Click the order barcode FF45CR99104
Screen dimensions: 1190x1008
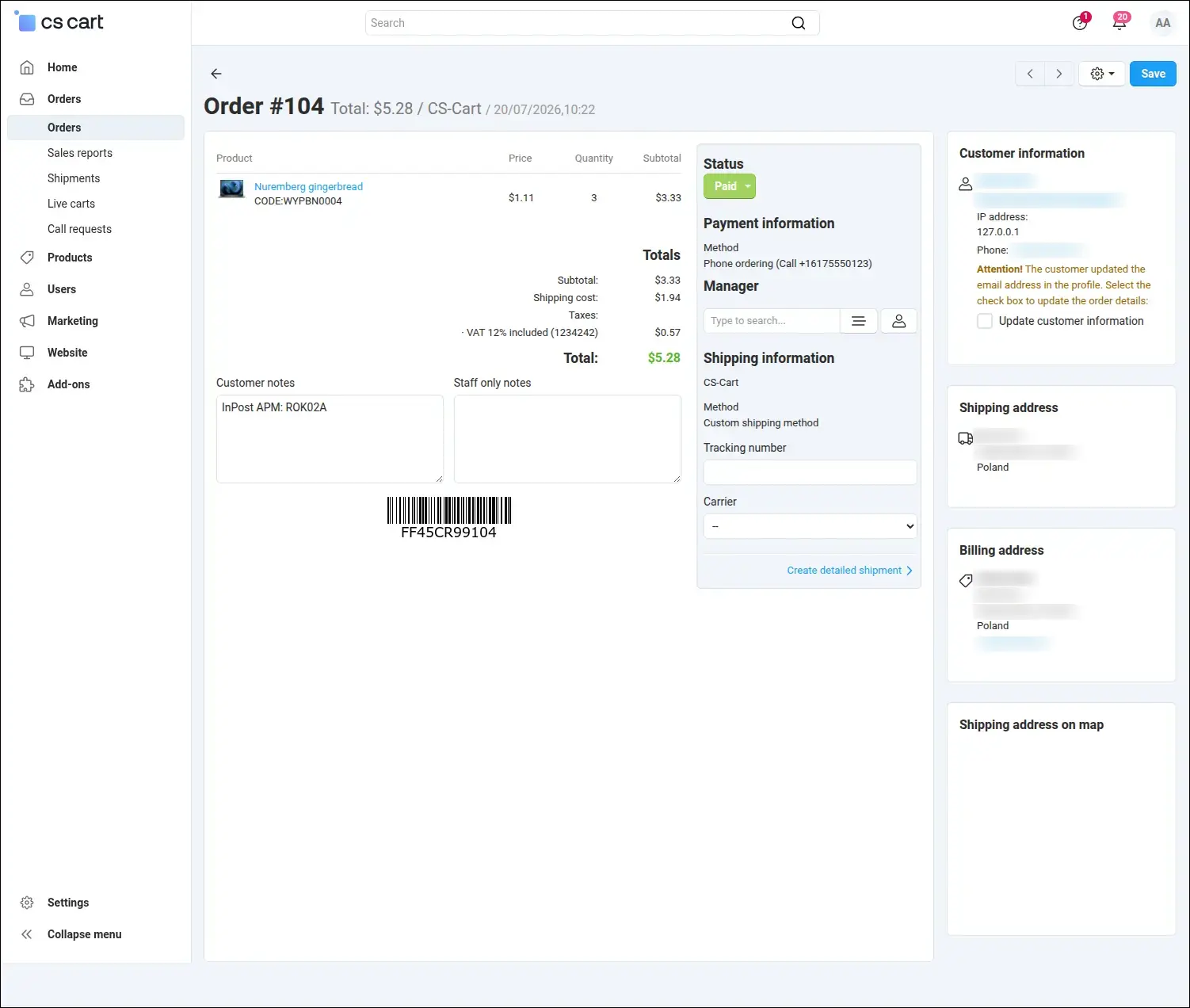tap(448, 518)
